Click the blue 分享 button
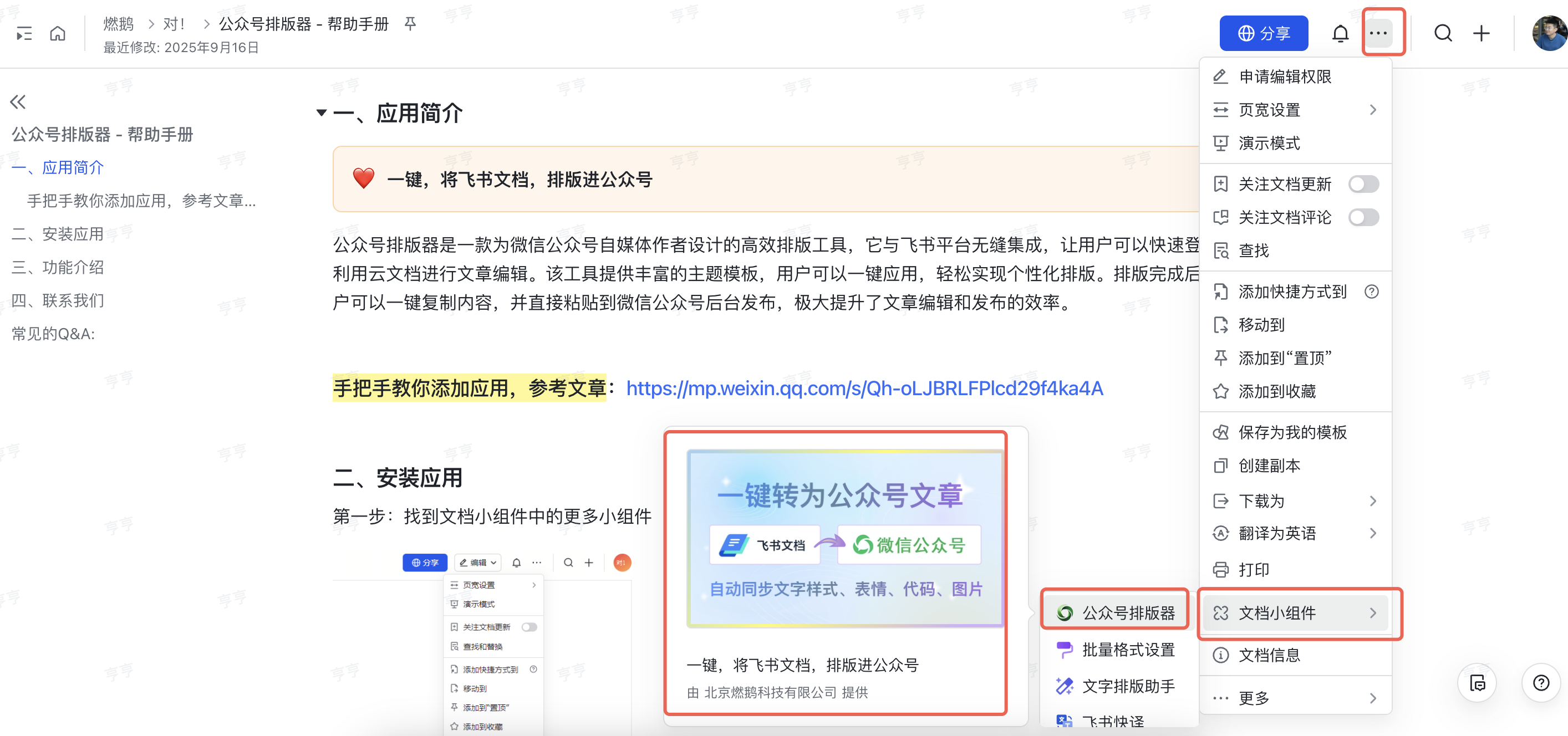Image resolution: width=1568 pixels, height=736 pixels. 1264,33
